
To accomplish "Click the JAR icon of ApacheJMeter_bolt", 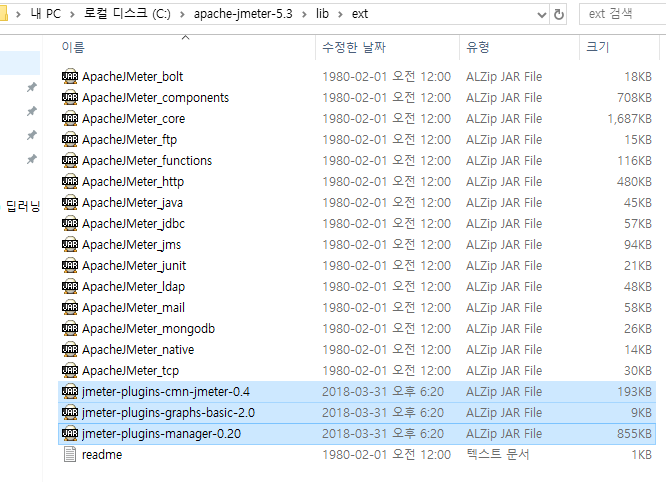I will (x=70, y=76).
